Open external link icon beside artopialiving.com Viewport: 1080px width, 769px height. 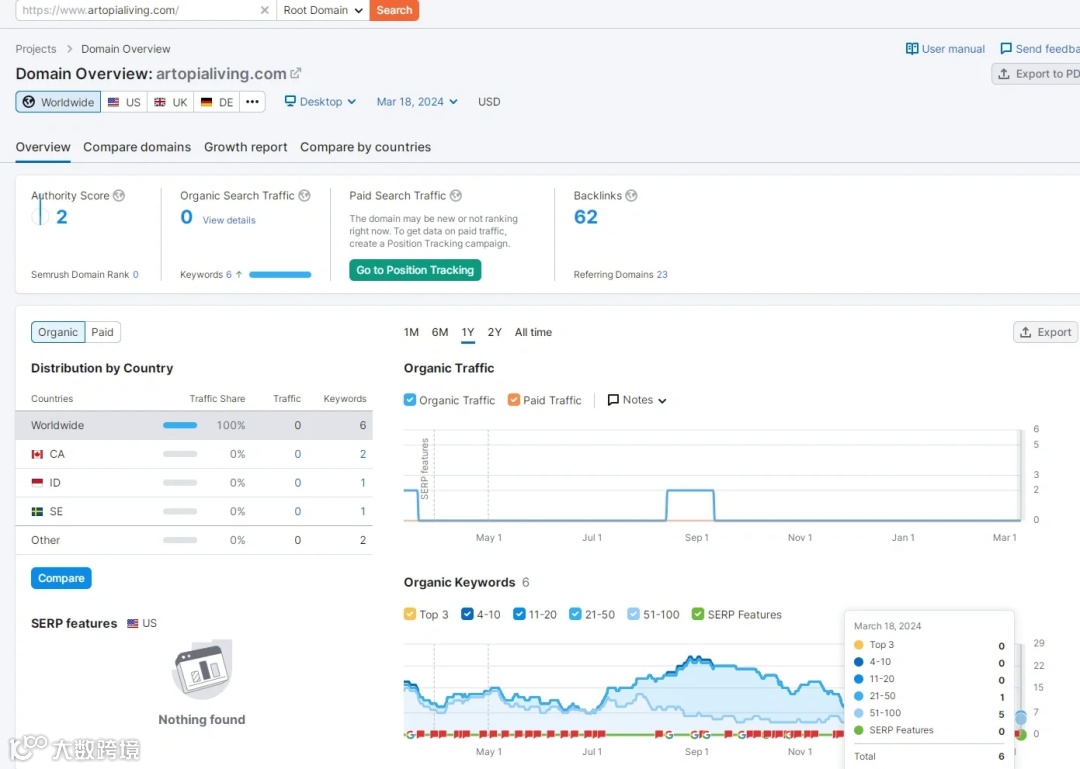(x=296, y=73)
